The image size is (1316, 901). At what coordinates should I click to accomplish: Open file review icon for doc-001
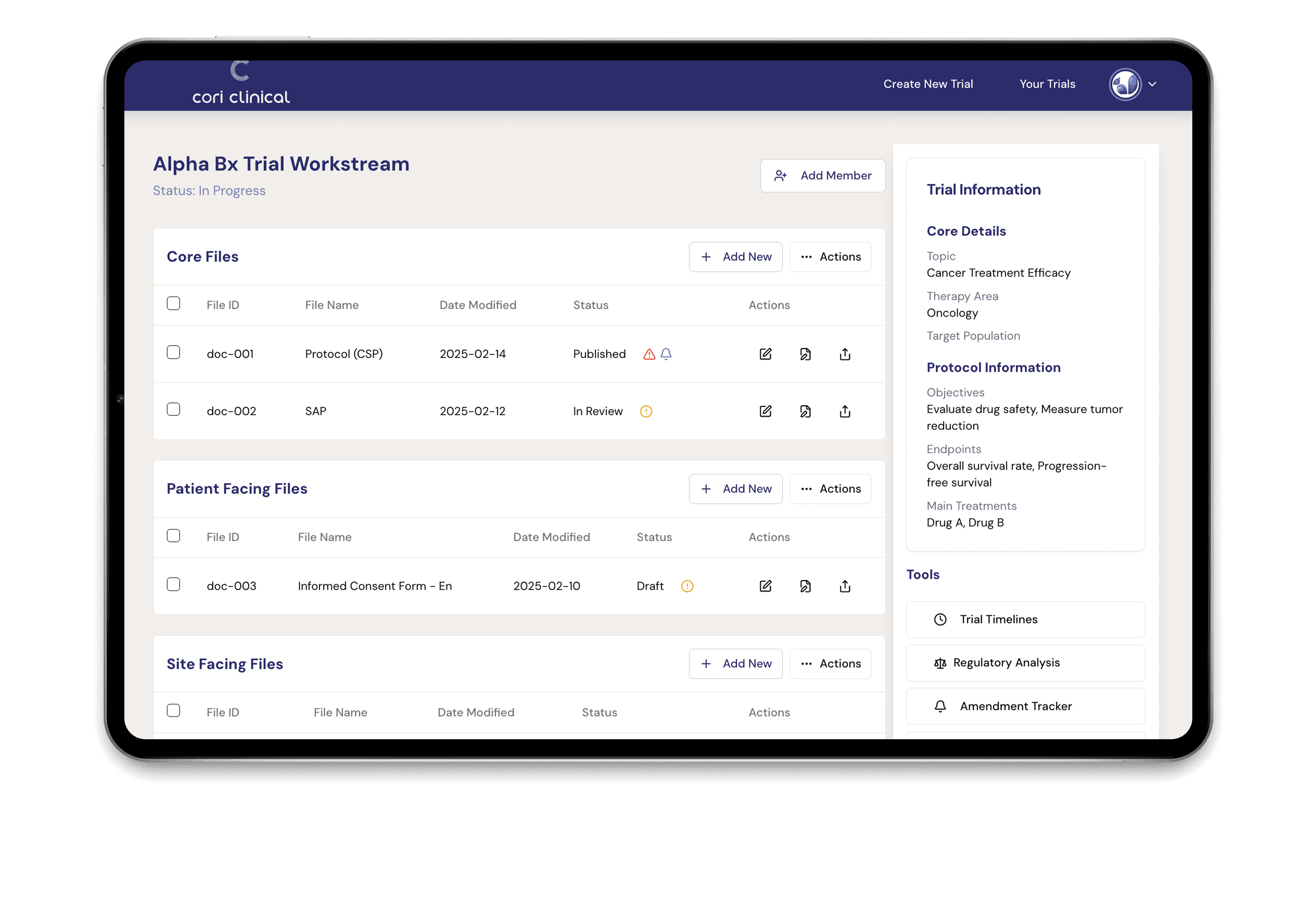coord(805,354)
